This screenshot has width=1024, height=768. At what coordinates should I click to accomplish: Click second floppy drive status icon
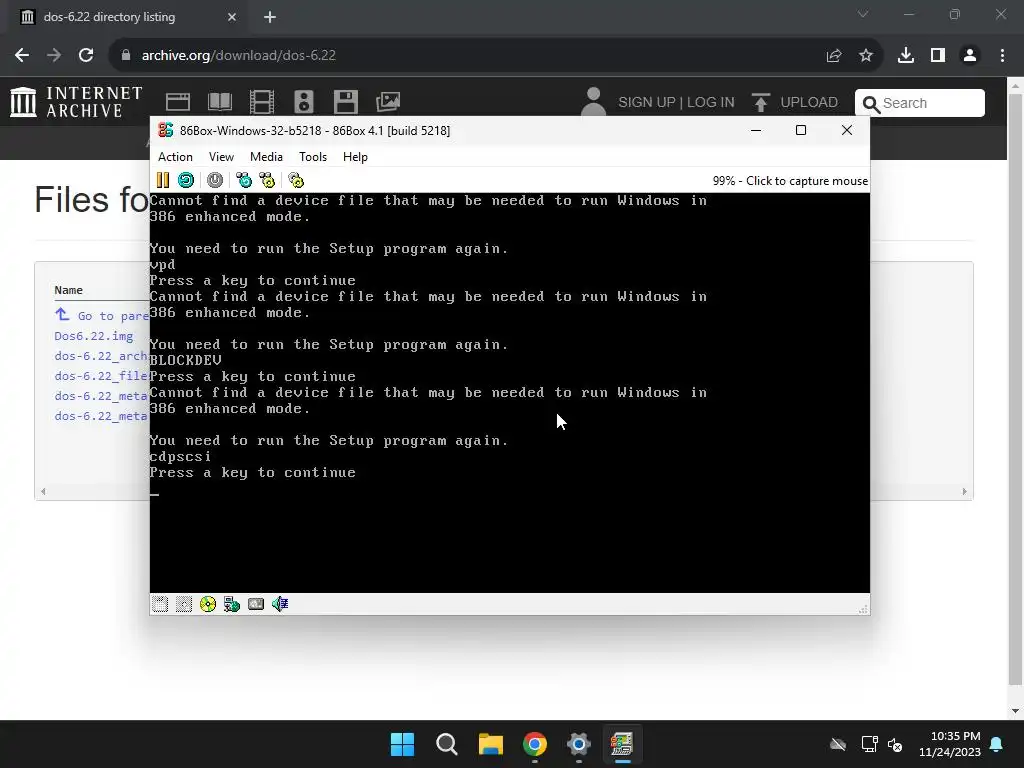click(x=184, y=604)
